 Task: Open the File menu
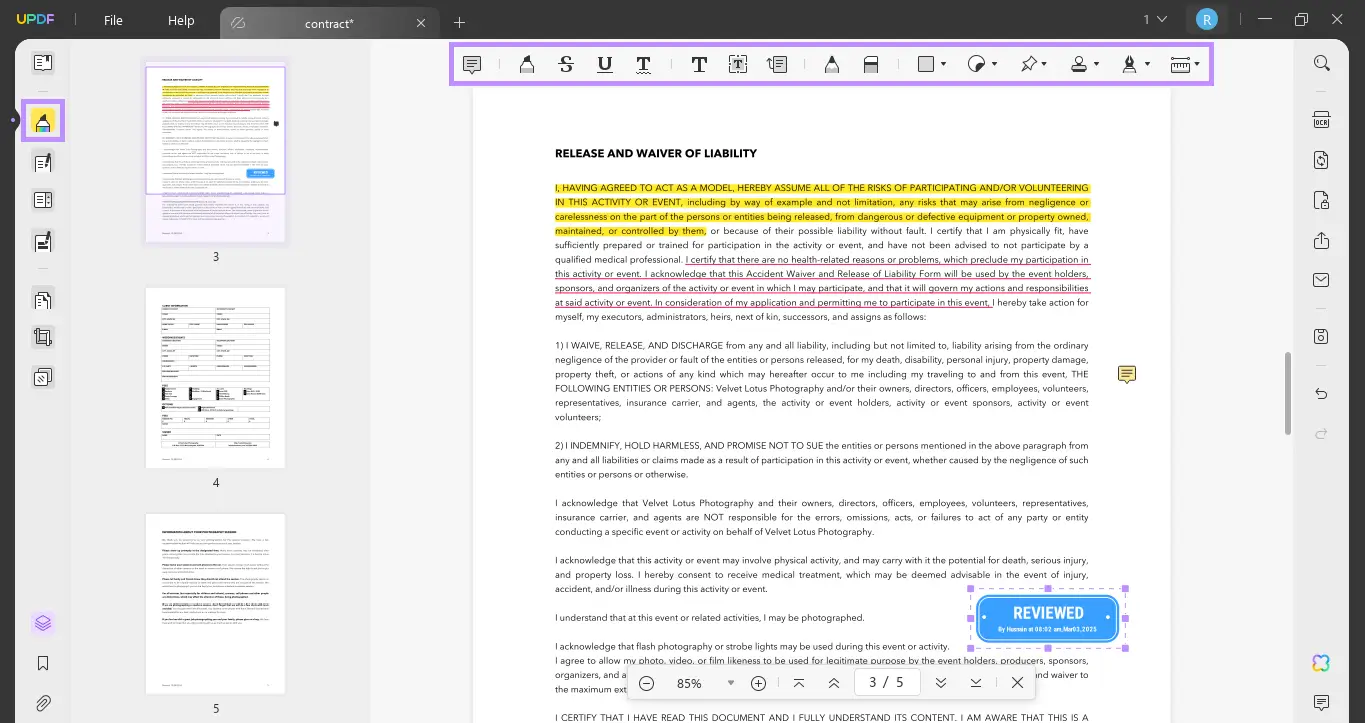click(x=113, y=21)
